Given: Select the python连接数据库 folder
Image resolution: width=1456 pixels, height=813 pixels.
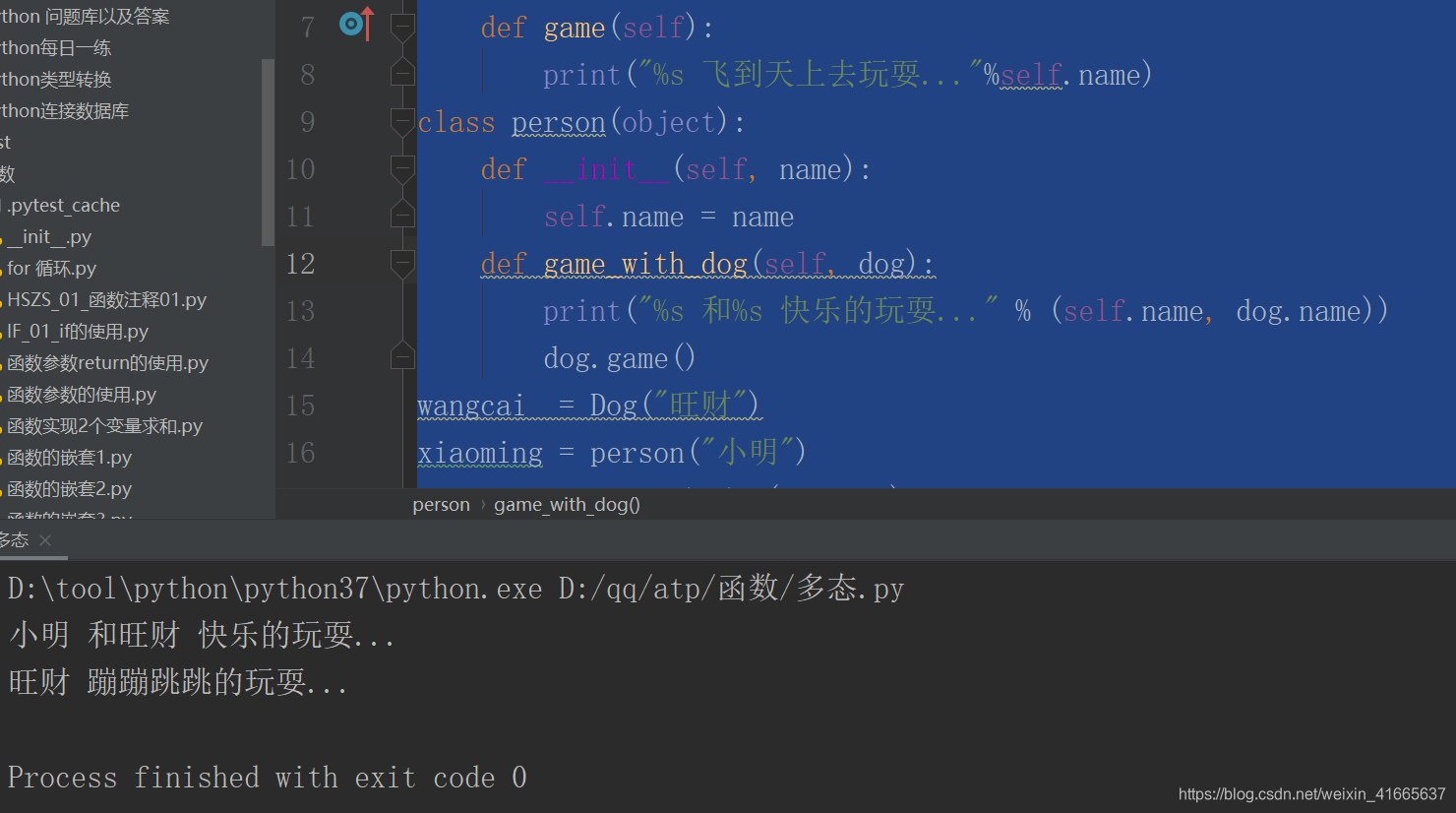Looking at the screenshot, I should pyautogui.click(x=65, y=111).
